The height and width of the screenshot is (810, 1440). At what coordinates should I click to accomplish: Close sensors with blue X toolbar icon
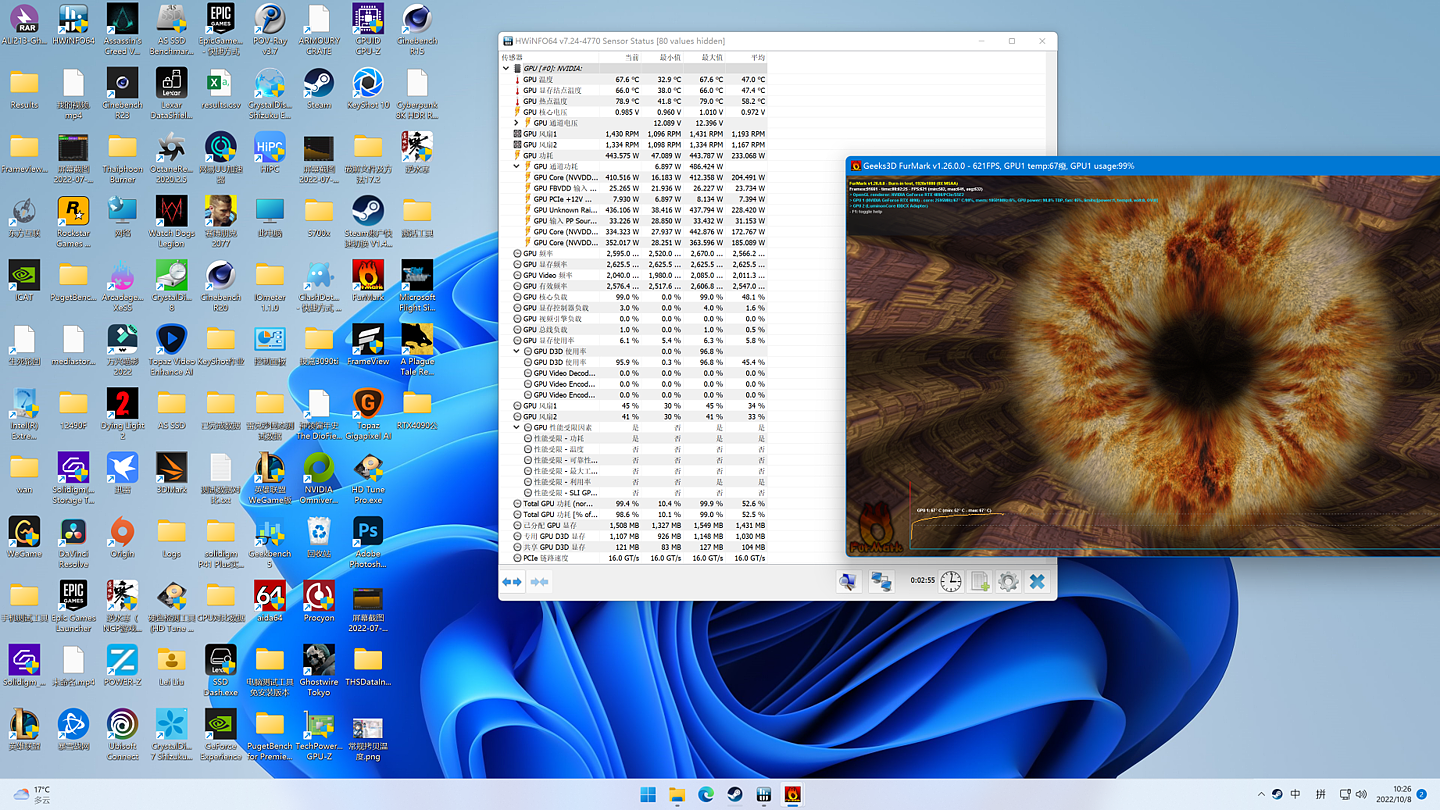tap(1037, 581)
